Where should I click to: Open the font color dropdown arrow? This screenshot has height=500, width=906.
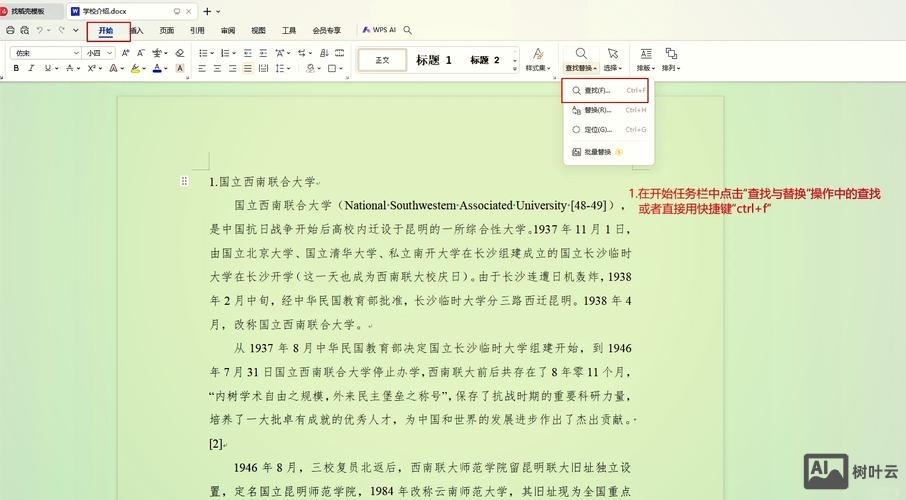tap(166, 69)
